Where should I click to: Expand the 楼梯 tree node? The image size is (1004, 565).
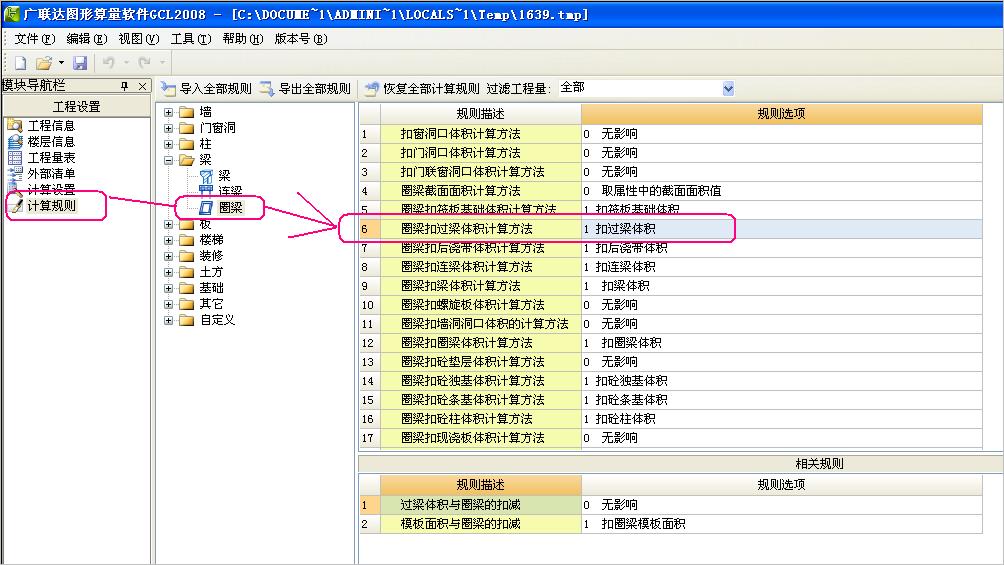coord(168,240)
